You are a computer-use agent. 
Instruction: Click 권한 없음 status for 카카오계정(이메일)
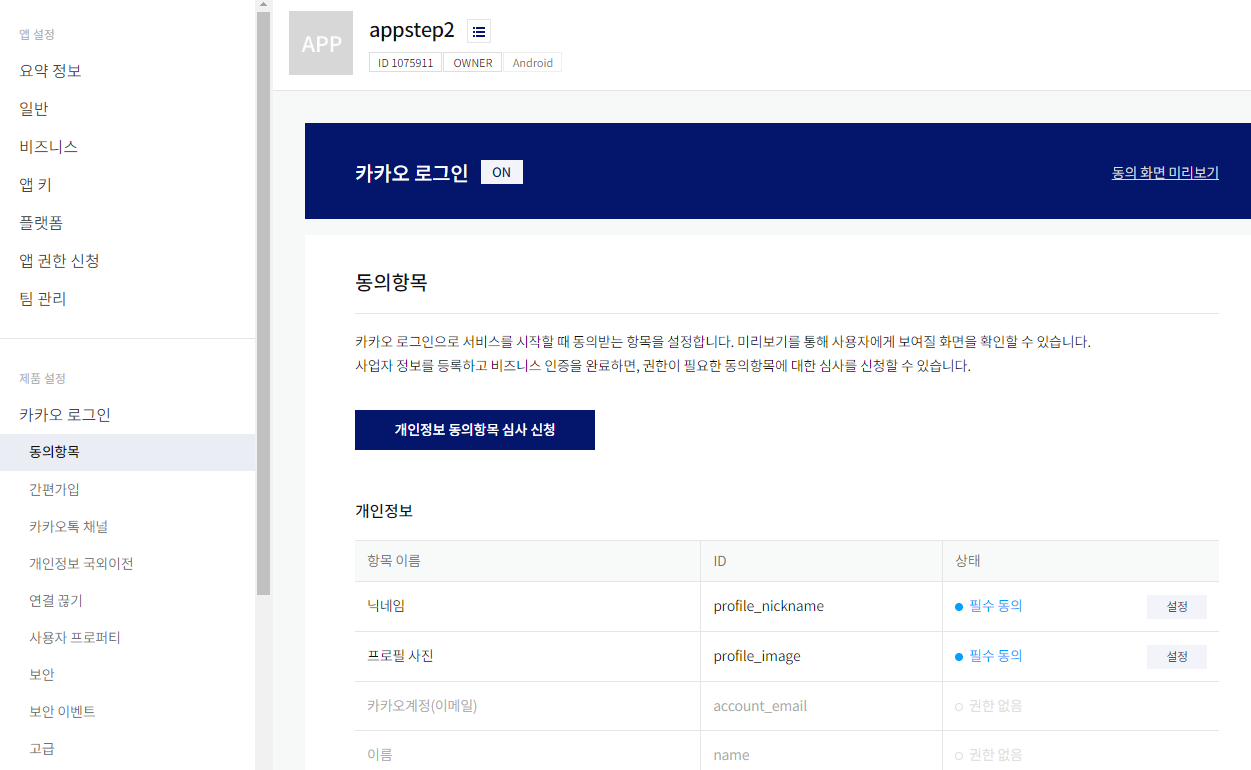989,706
